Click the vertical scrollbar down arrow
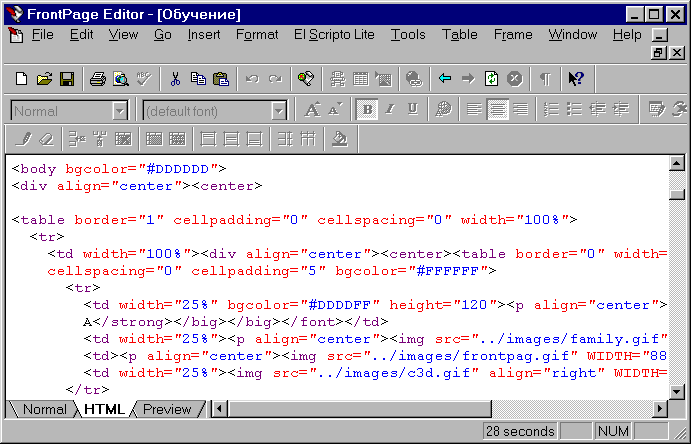Viewport: 691px width, 444px height. (675, 390)
